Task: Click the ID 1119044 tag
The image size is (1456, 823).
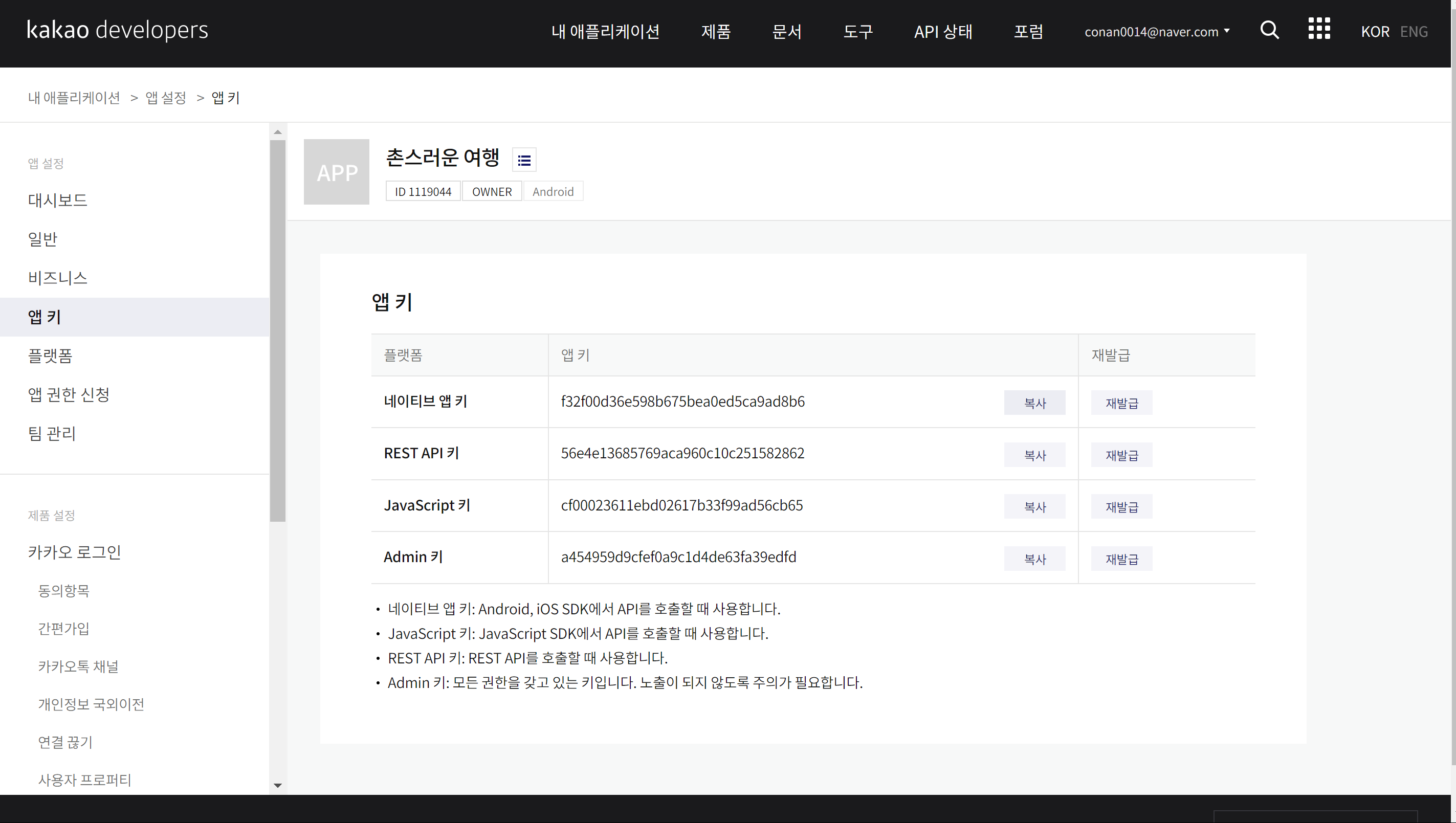Action: coord(423,192)
